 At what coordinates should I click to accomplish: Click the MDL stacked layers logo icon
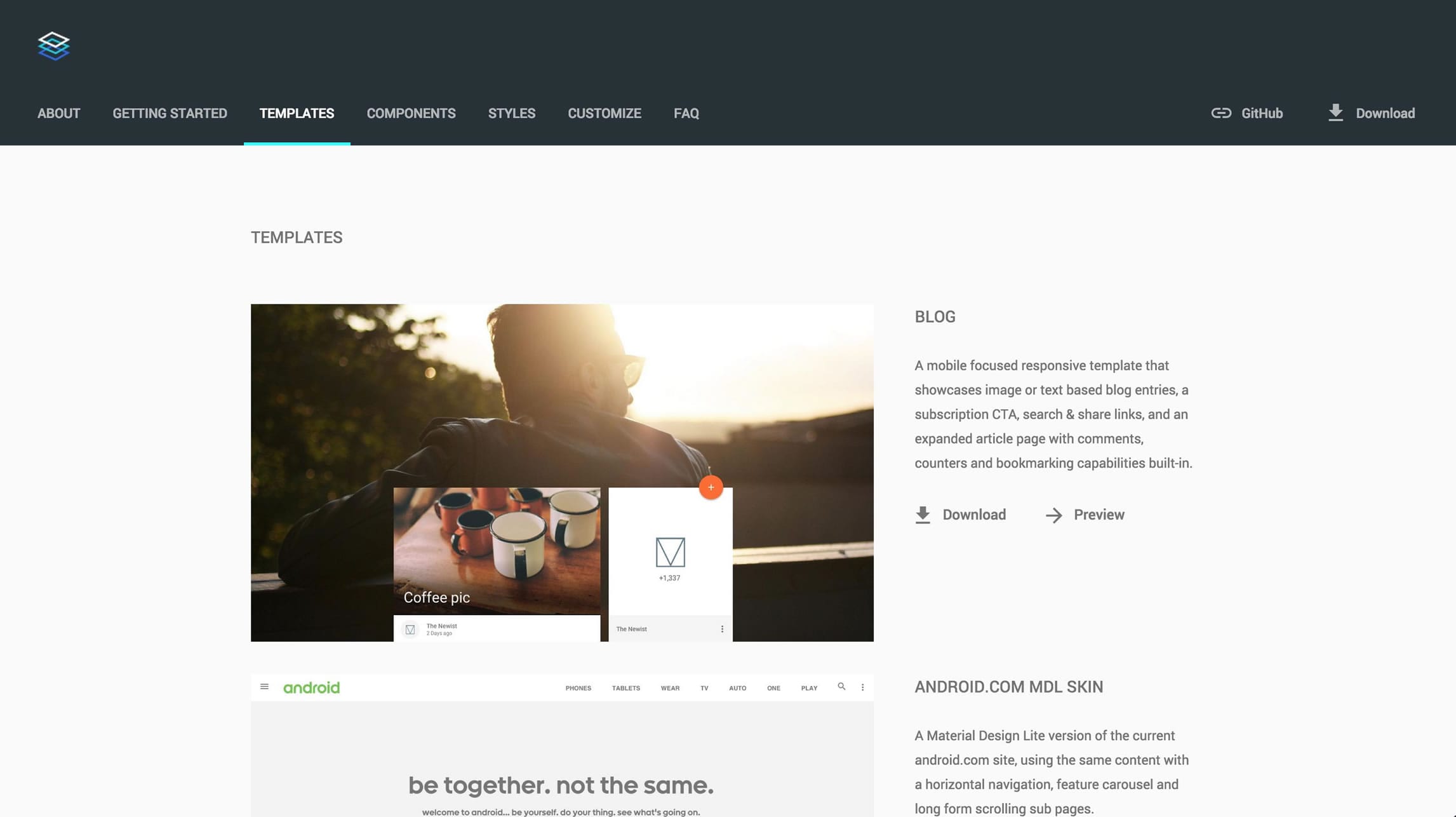(x=54, y=46)
